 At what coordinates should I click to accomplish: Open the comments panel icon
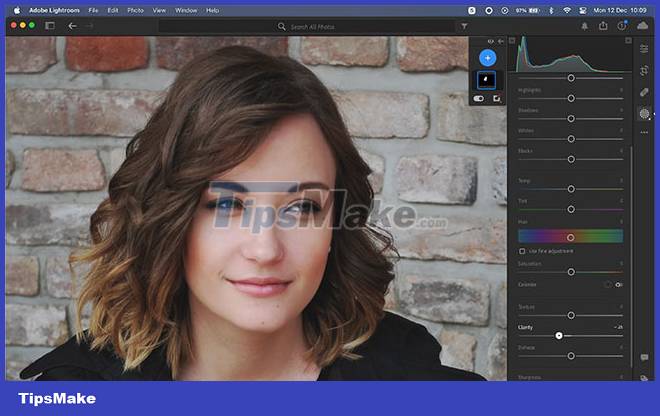tap(644, 357)
